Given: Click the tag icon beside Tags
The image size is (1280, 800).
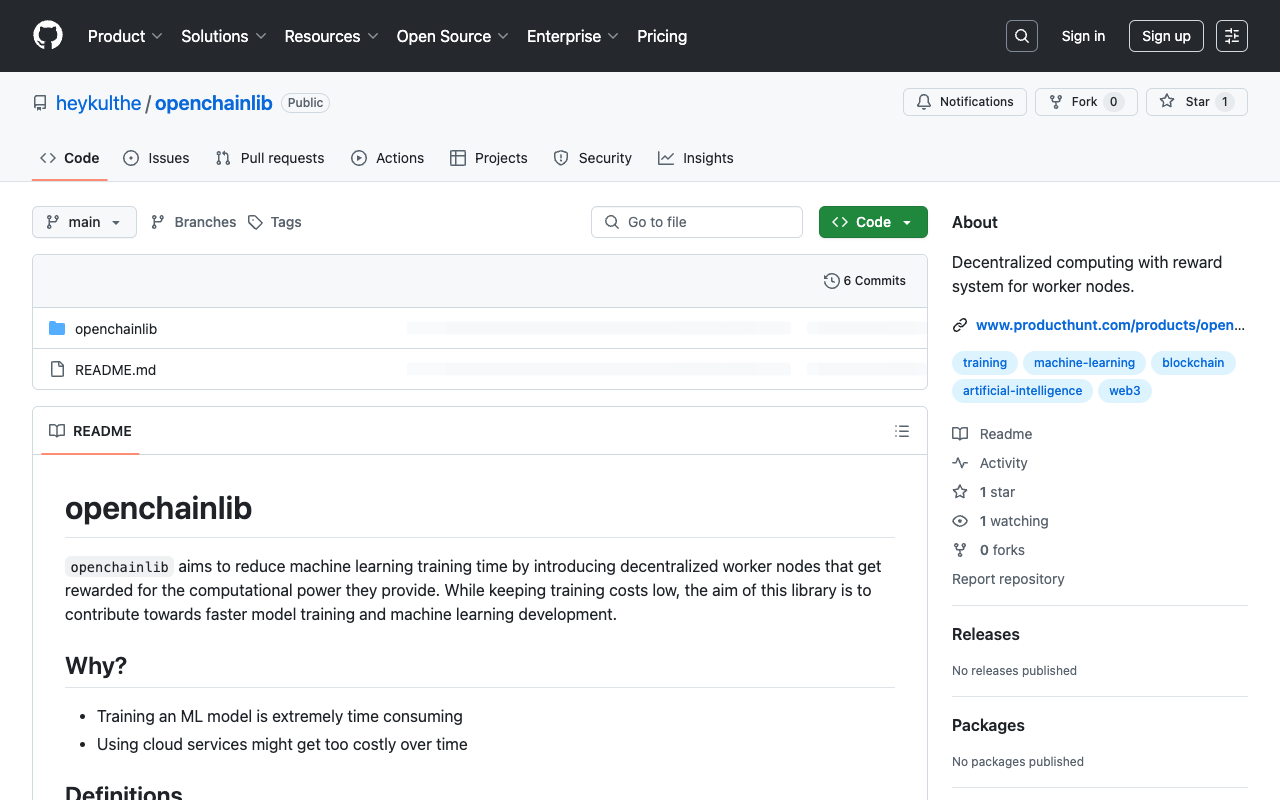Looking at the screenshot, I should point(255,222).
